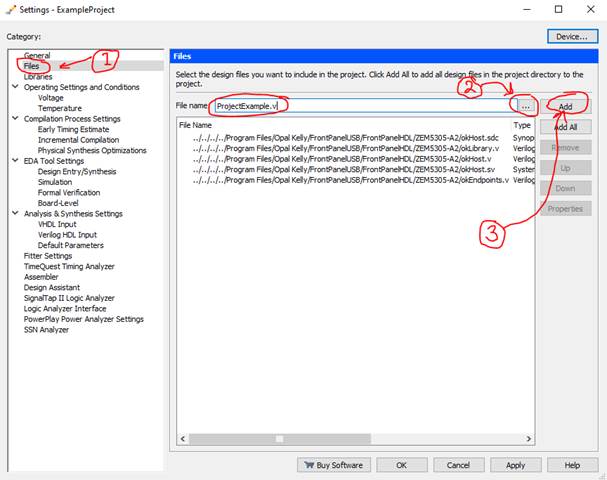Click the file list horizontal scrollbar thumb
Viewport: 607px width, 480px height.
(279, 439)
